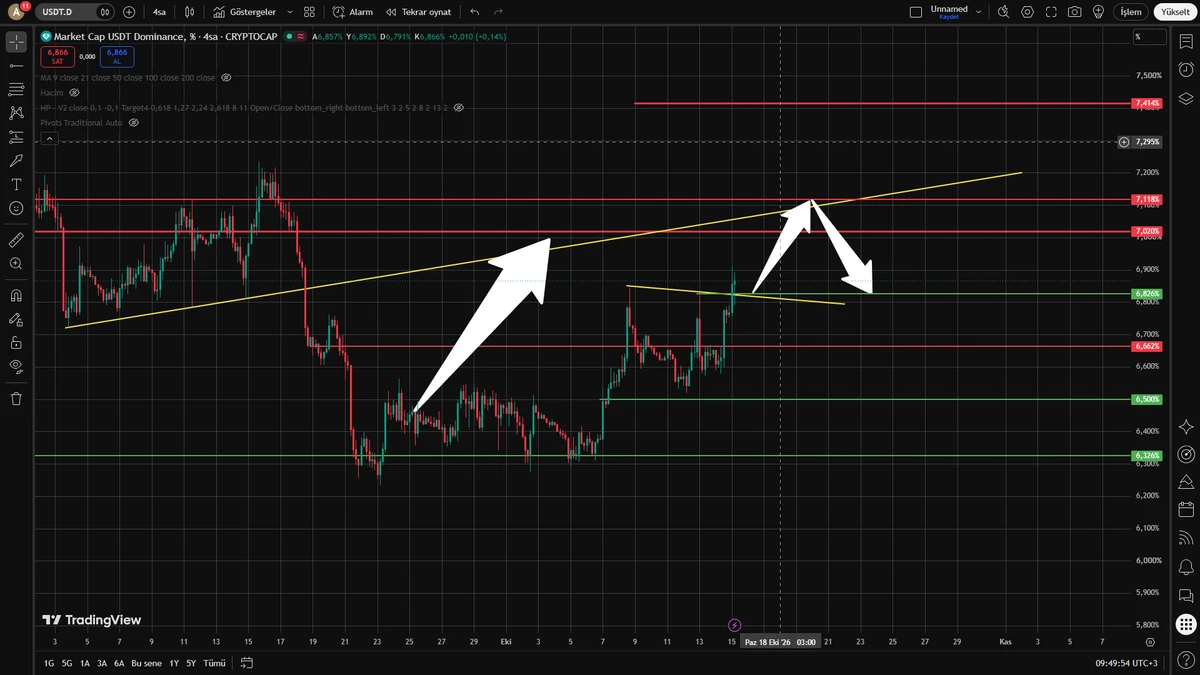The height and width of the screenshot is (675, 1200).
Task: Toggle lock all drawing tools
Action: point(16,343)
